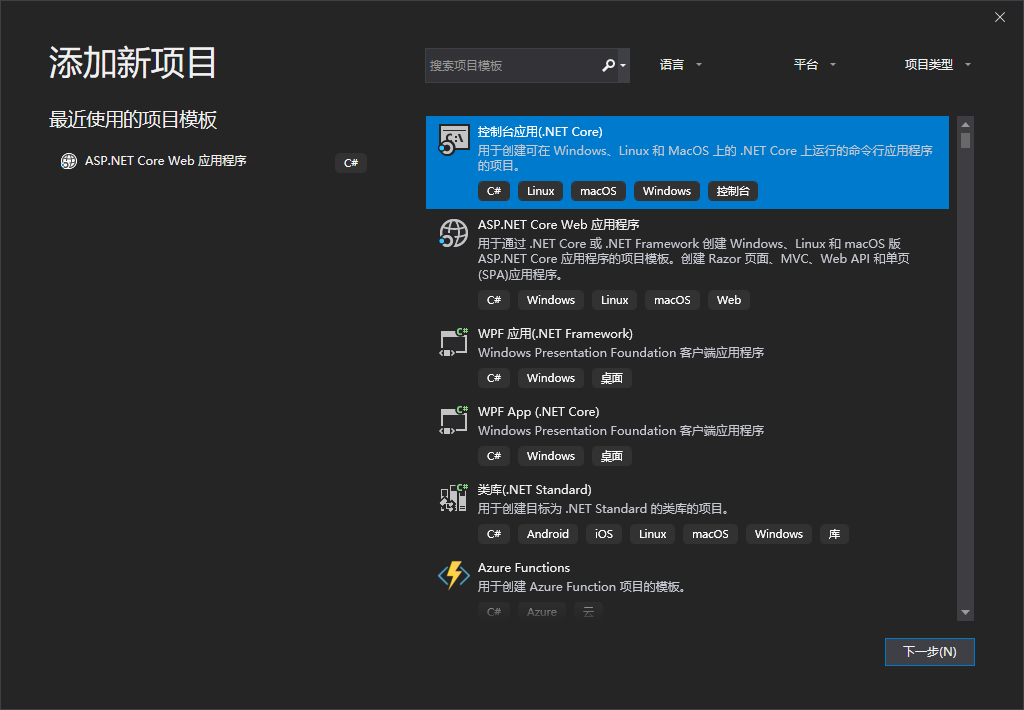Click the WPF 应用(.NET Framework) template icon
This screenshot has width=1024, height=710.
pos(453,342)
